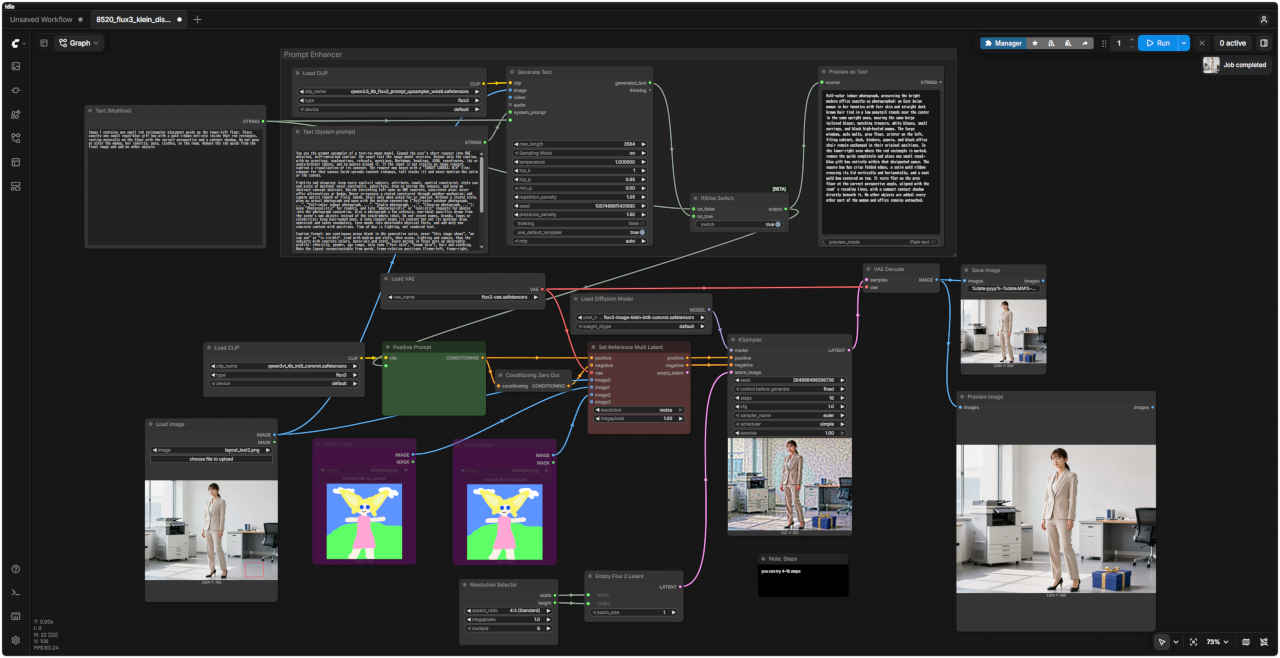Add a new workflow tab with plus
Image resolution: width=1280 pixels, height=658 pixels.
pyautogui.click(x=197, y=19)
